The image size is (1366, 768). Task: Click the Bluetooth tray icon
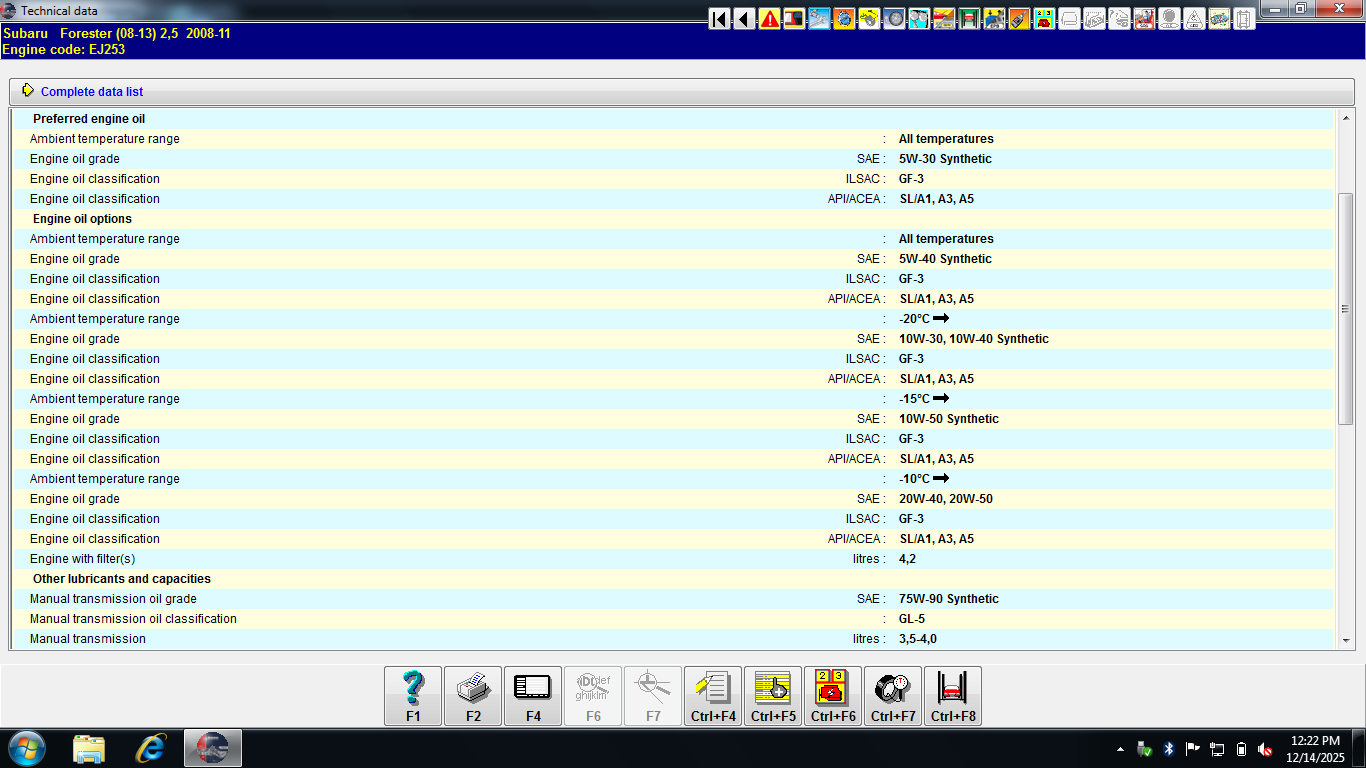pos(1169,748)
